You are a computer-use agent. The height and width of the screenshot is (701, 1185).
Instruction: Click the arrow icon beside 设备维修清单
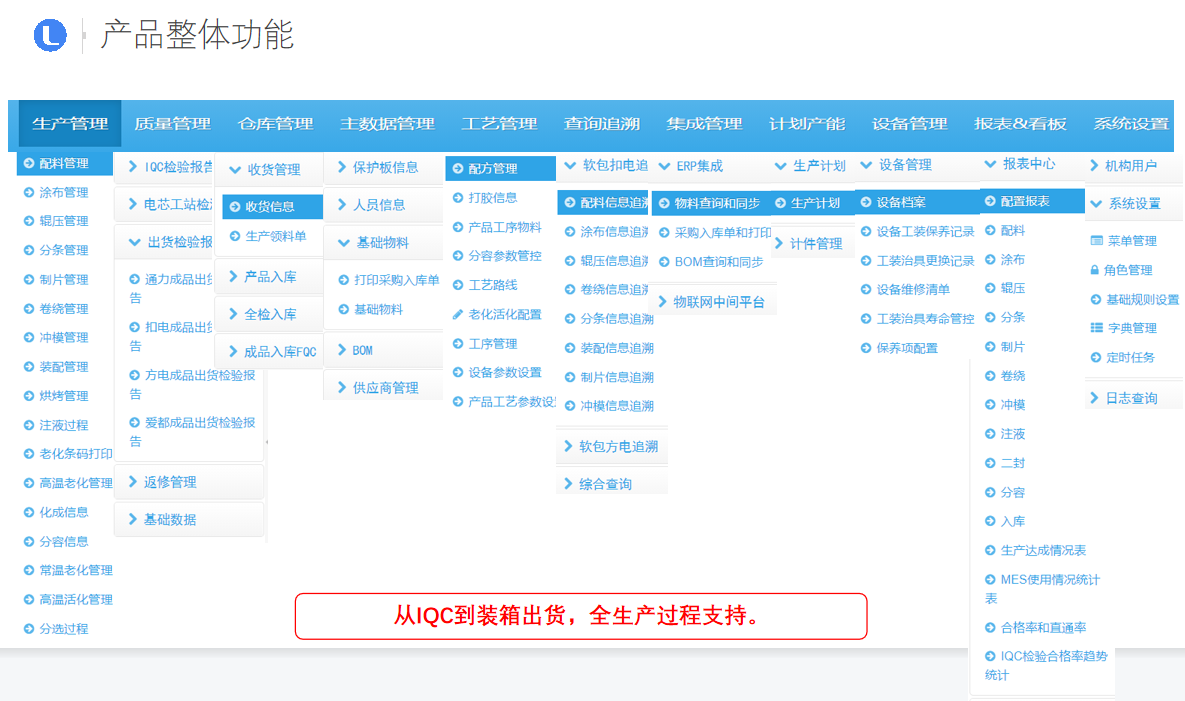[x=866, y=290]
